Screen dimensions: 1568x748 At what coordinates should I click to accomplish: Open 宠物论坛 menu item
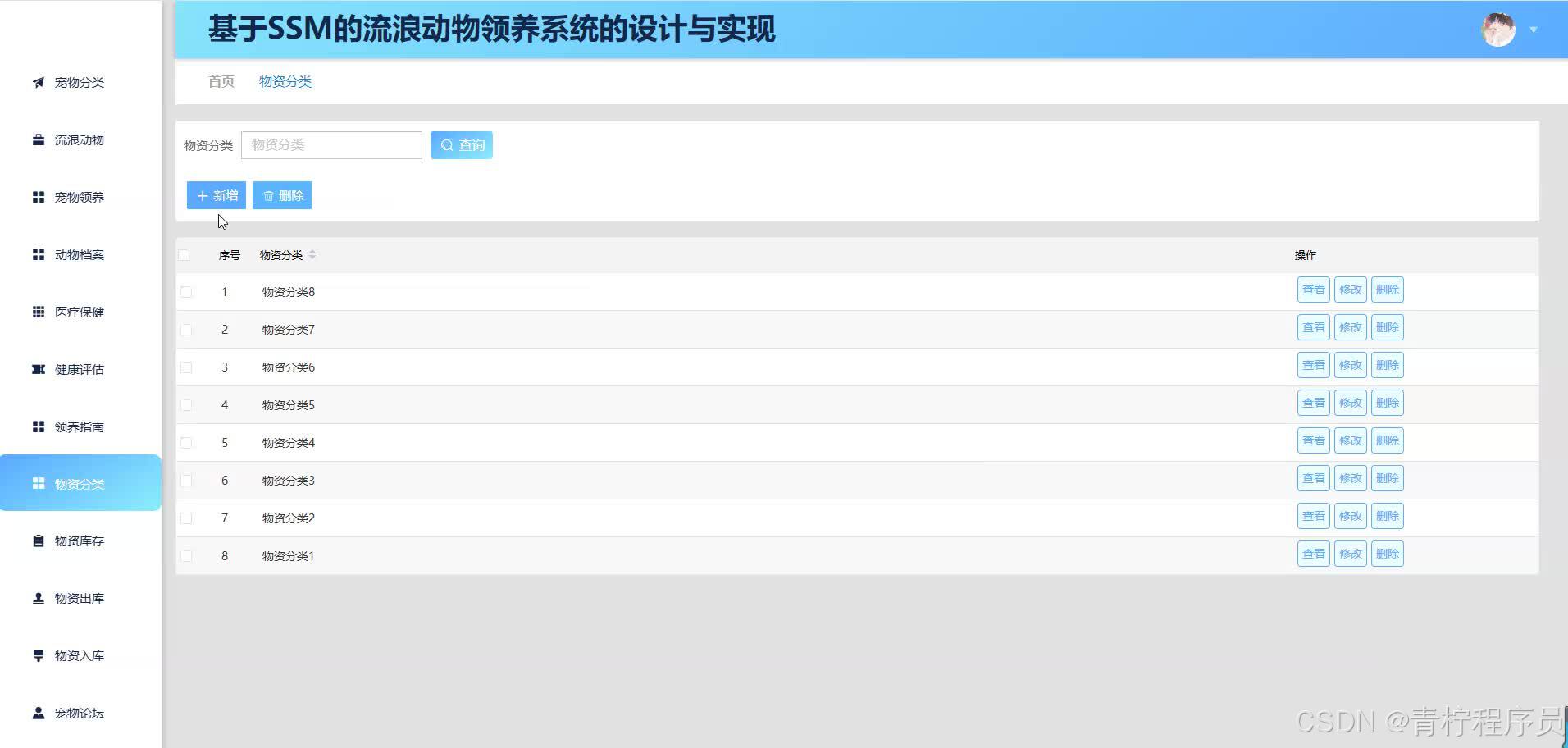tap(80, 713)
